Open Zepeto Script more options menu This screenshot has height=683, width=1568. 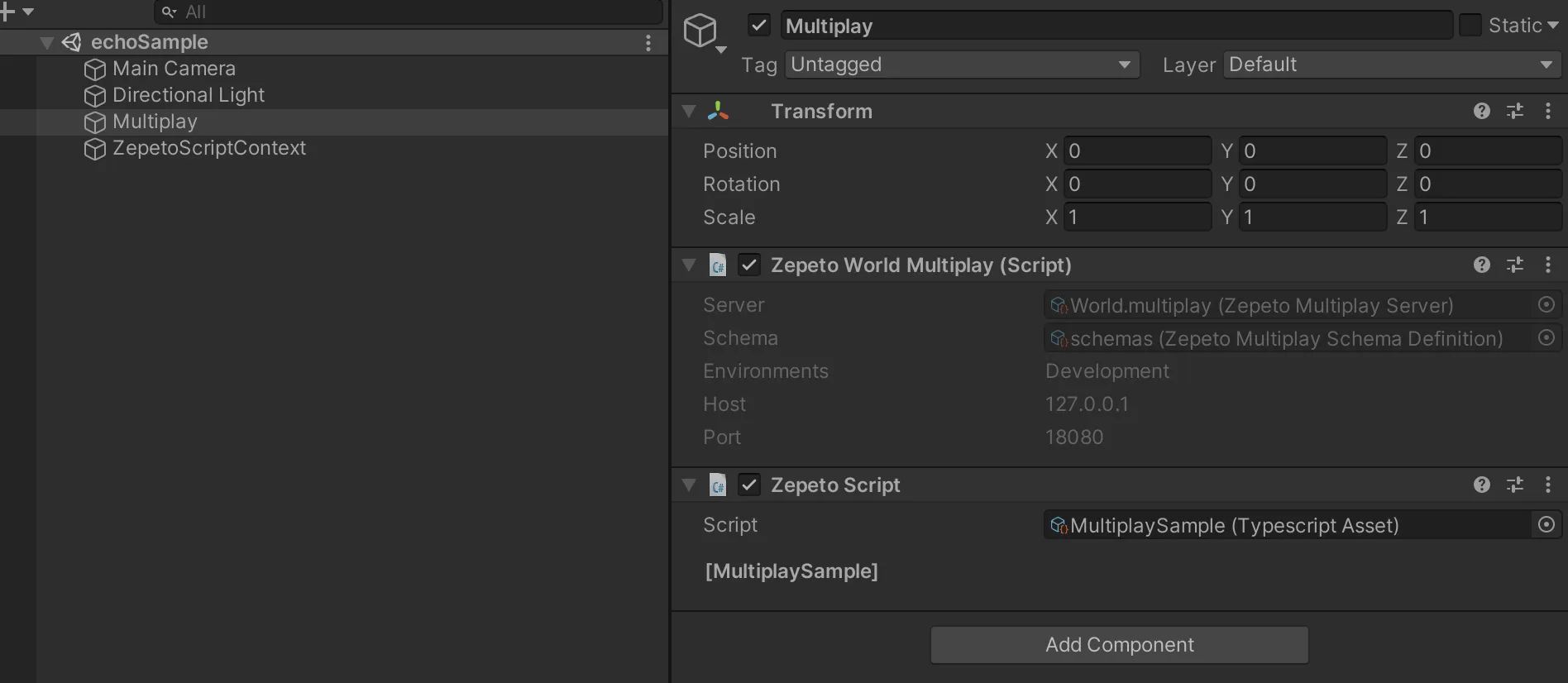click(1548, 485)
